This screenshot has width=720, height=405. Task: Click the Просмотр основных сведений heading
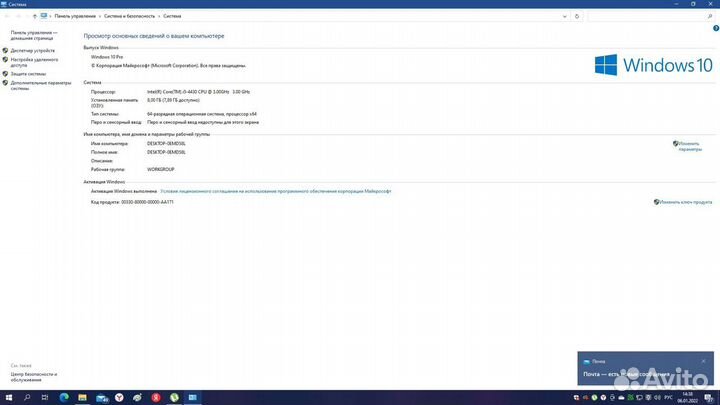[x=154, y=36]
